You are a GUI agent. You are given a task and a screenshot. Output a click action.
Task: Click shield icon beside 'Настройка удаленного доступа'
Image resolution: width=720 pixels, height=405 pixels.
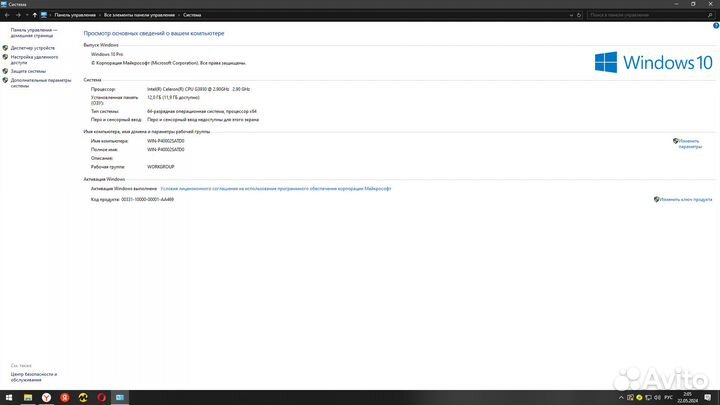(x=5, y=57)
